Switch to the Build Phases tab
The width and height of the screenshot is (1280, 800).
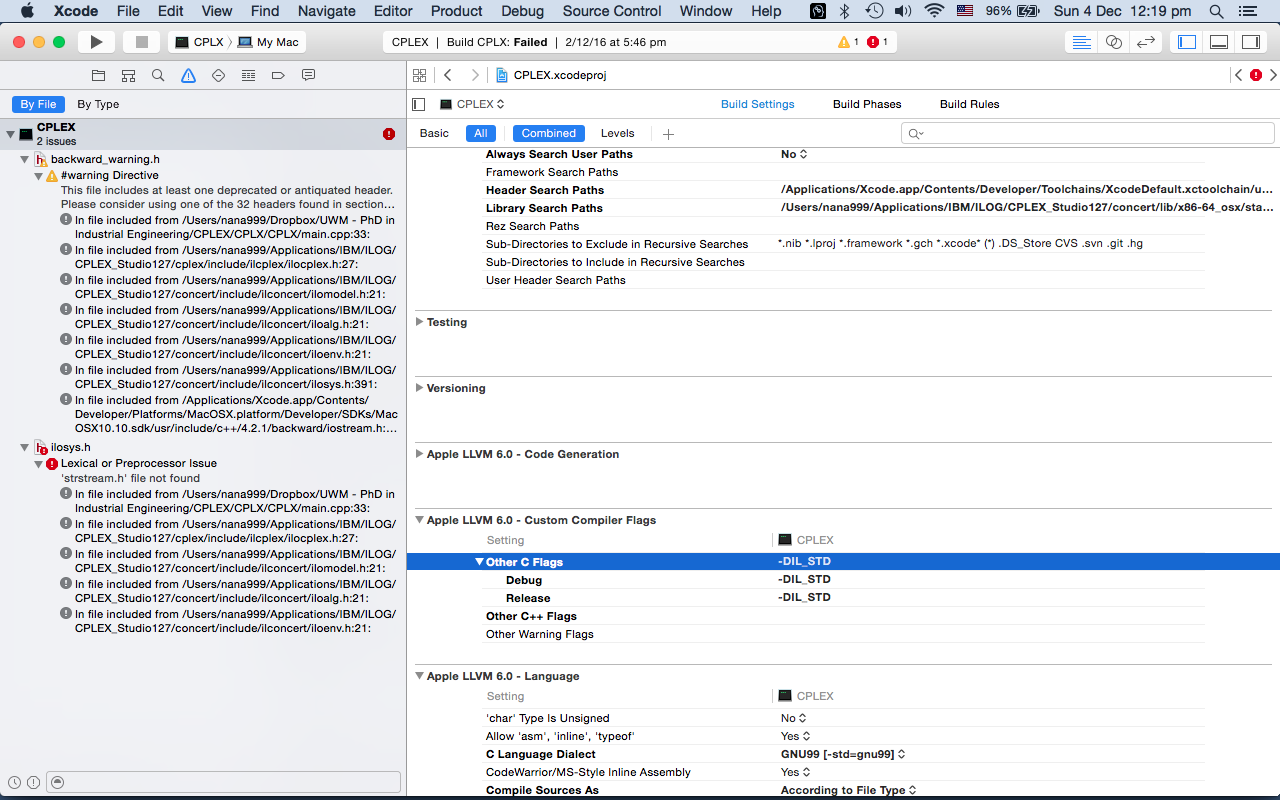867,104
